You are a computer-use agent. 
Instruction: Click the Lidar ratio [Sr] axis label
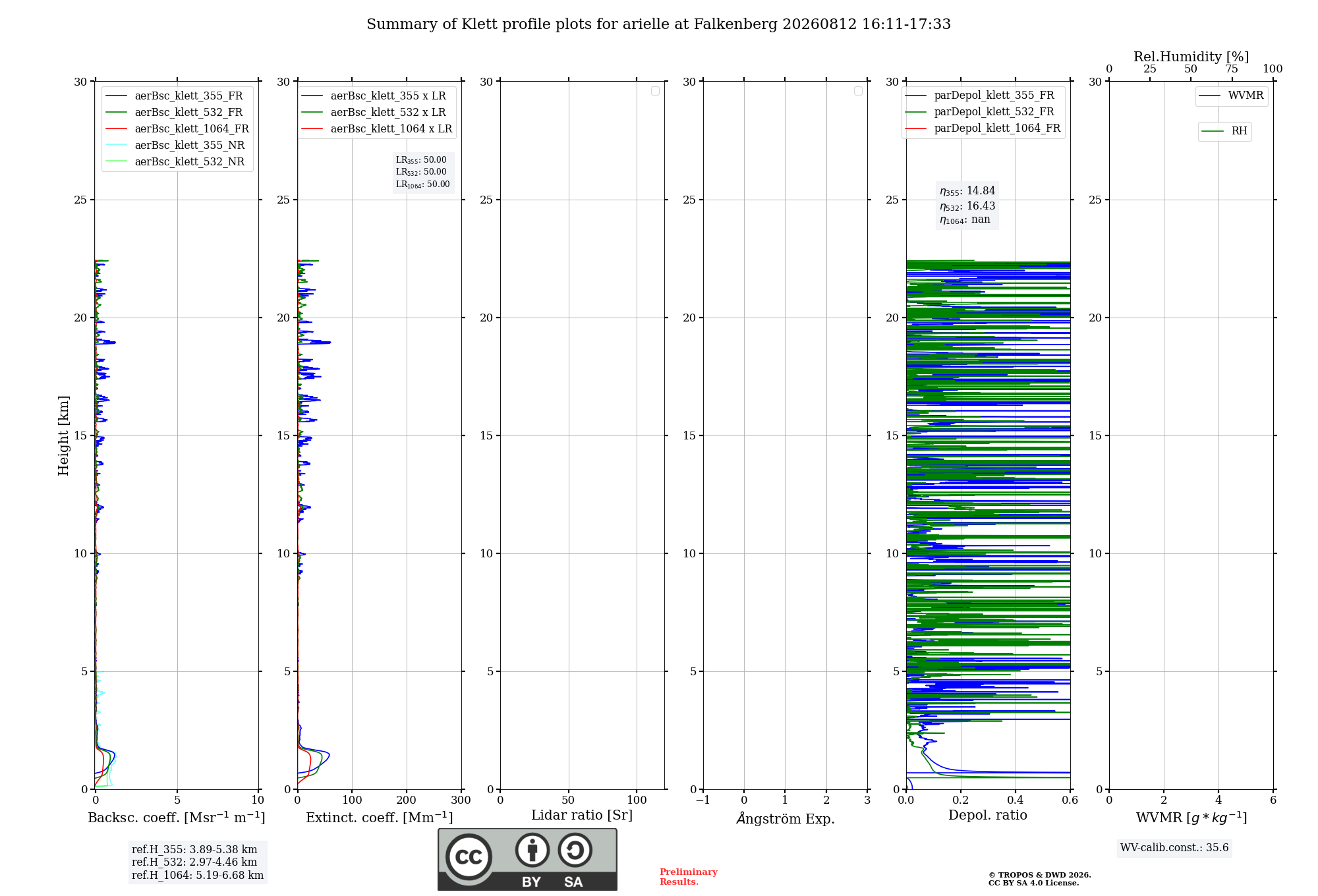582,816
